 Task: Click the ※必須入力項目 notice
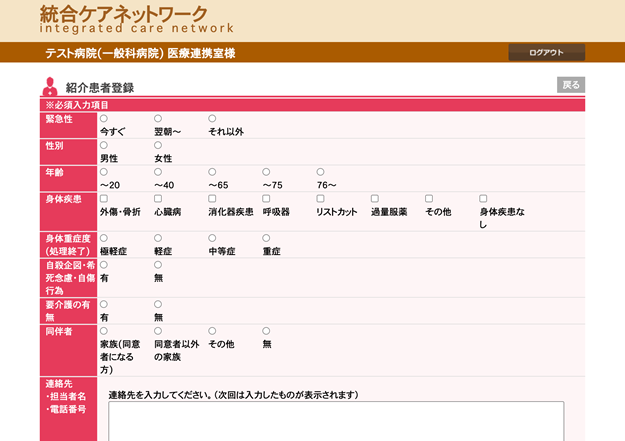(77, 105)
